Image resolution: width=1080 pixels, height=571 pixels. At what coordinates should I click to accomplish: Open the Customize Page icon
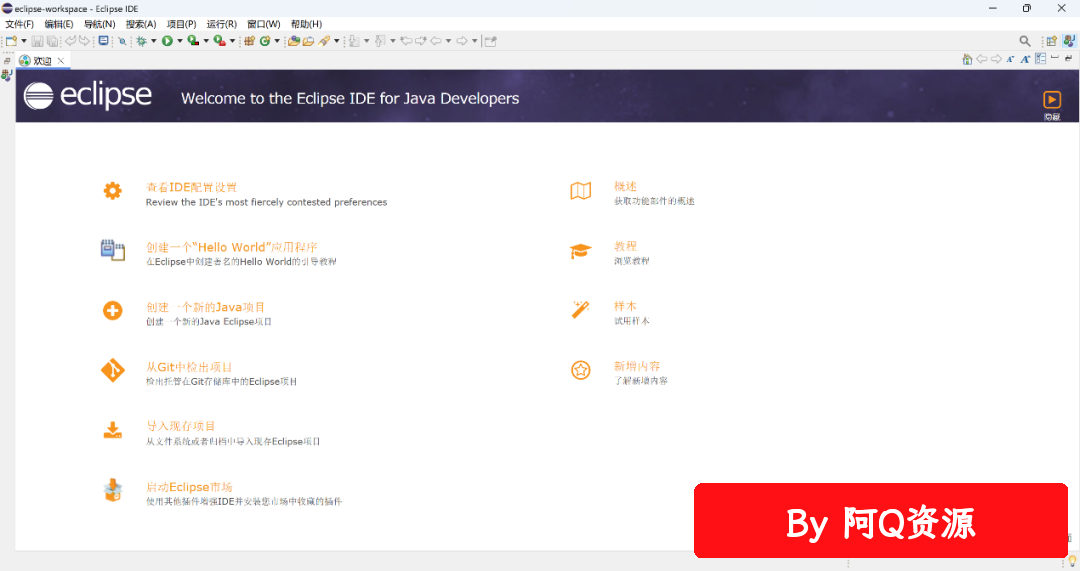[x=1040, y=59]
